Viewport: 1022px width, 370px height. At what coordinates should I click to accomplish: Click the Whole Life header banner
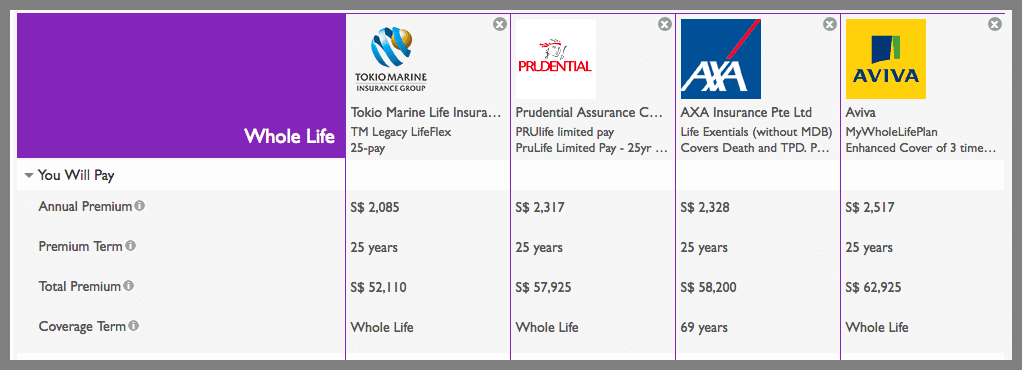coord(181,85)
